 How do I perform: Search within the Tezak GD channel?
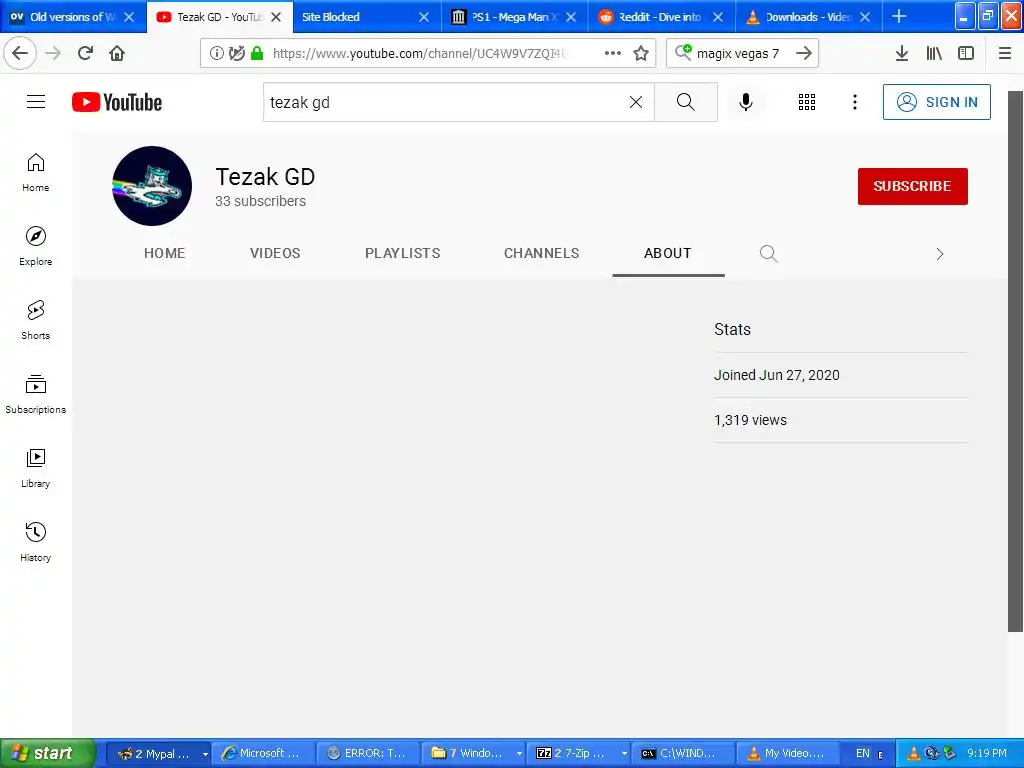pos(769,253)
